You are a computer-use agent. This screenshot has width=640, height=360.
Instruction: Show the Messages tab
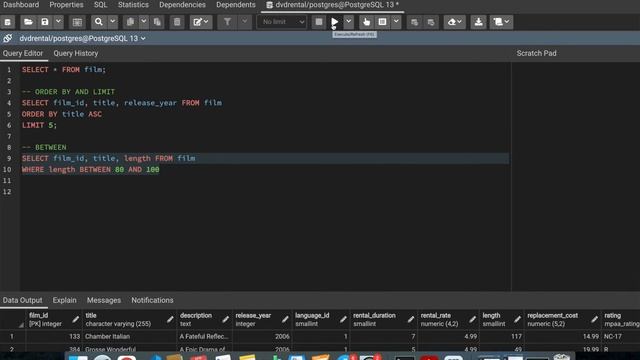click(x=104, y=300)
